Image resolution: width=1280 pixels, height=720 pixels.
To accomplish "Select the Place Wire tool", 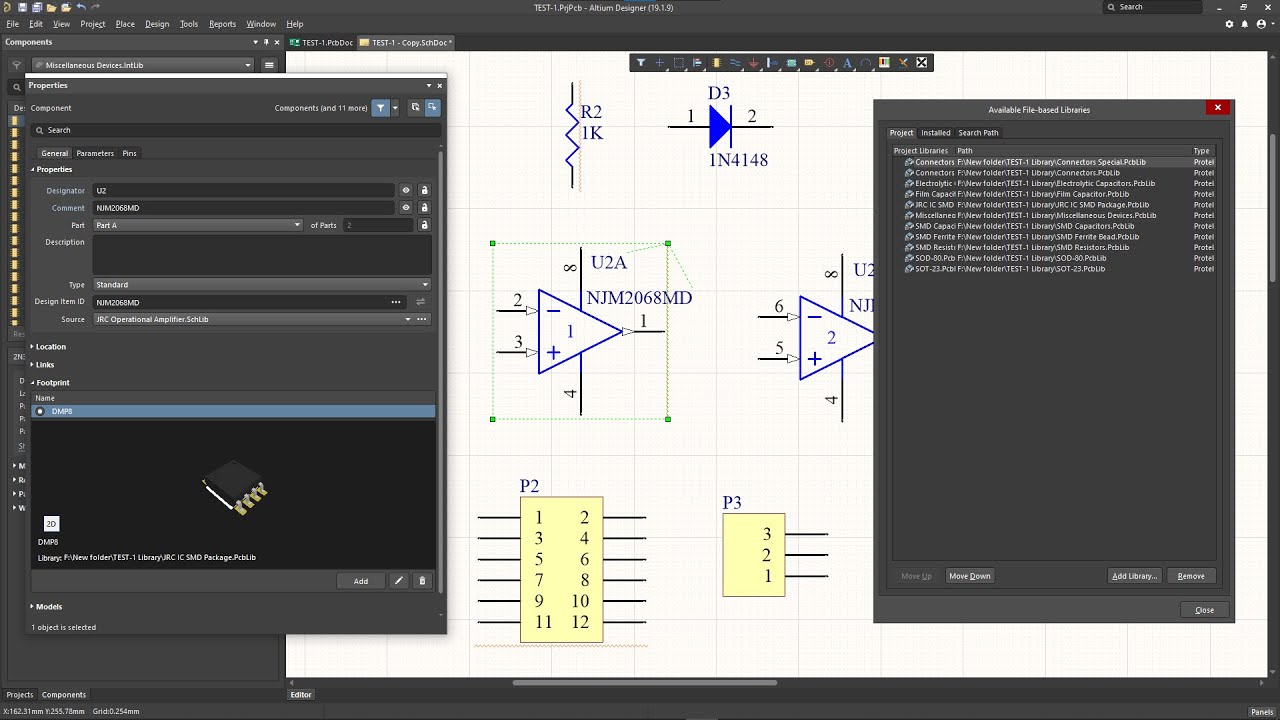I will 735,62.
